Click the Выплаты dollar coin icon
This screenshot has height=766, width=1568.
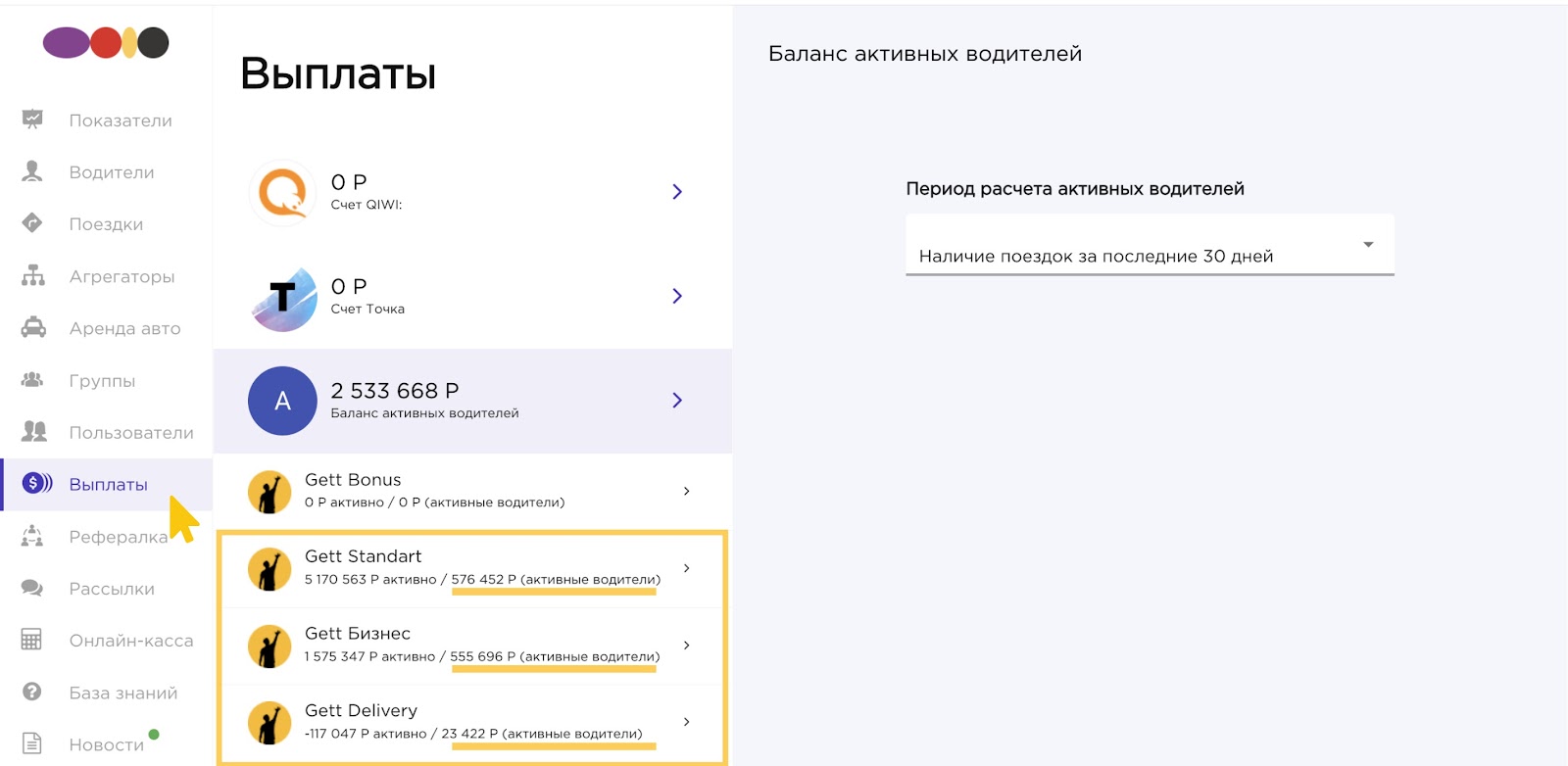pyautogui.click(x=37, y=483)
